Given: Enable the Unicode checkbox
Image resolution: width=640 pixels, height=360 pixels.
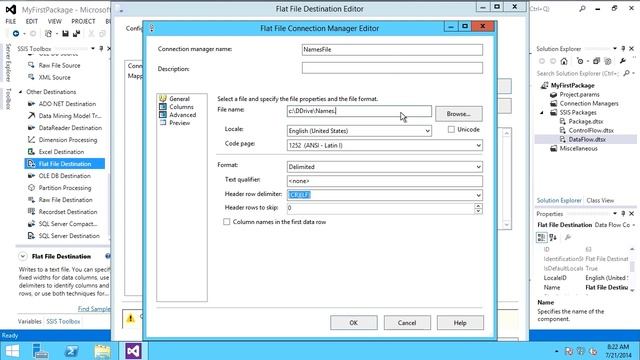Looking at the screenshot, I should click(x=451, y=129).
